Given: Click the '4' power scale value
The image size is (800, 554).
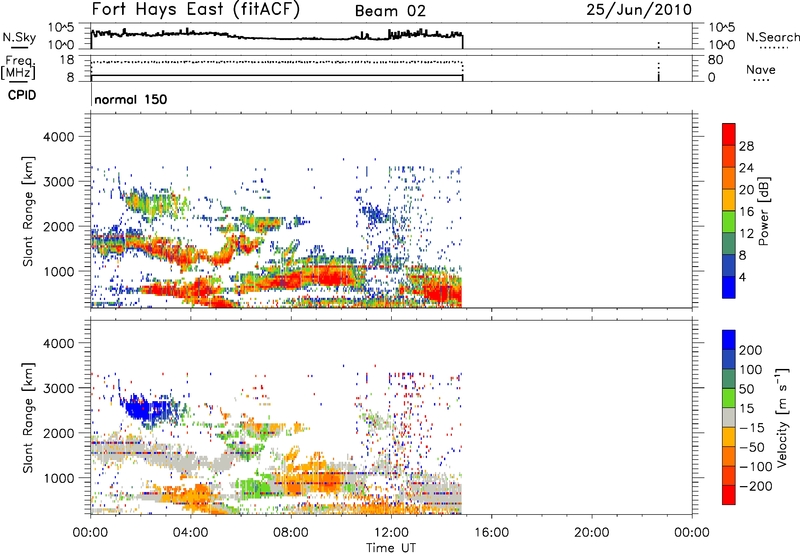Looking at the screenshot, I should [x=742, y=277].
